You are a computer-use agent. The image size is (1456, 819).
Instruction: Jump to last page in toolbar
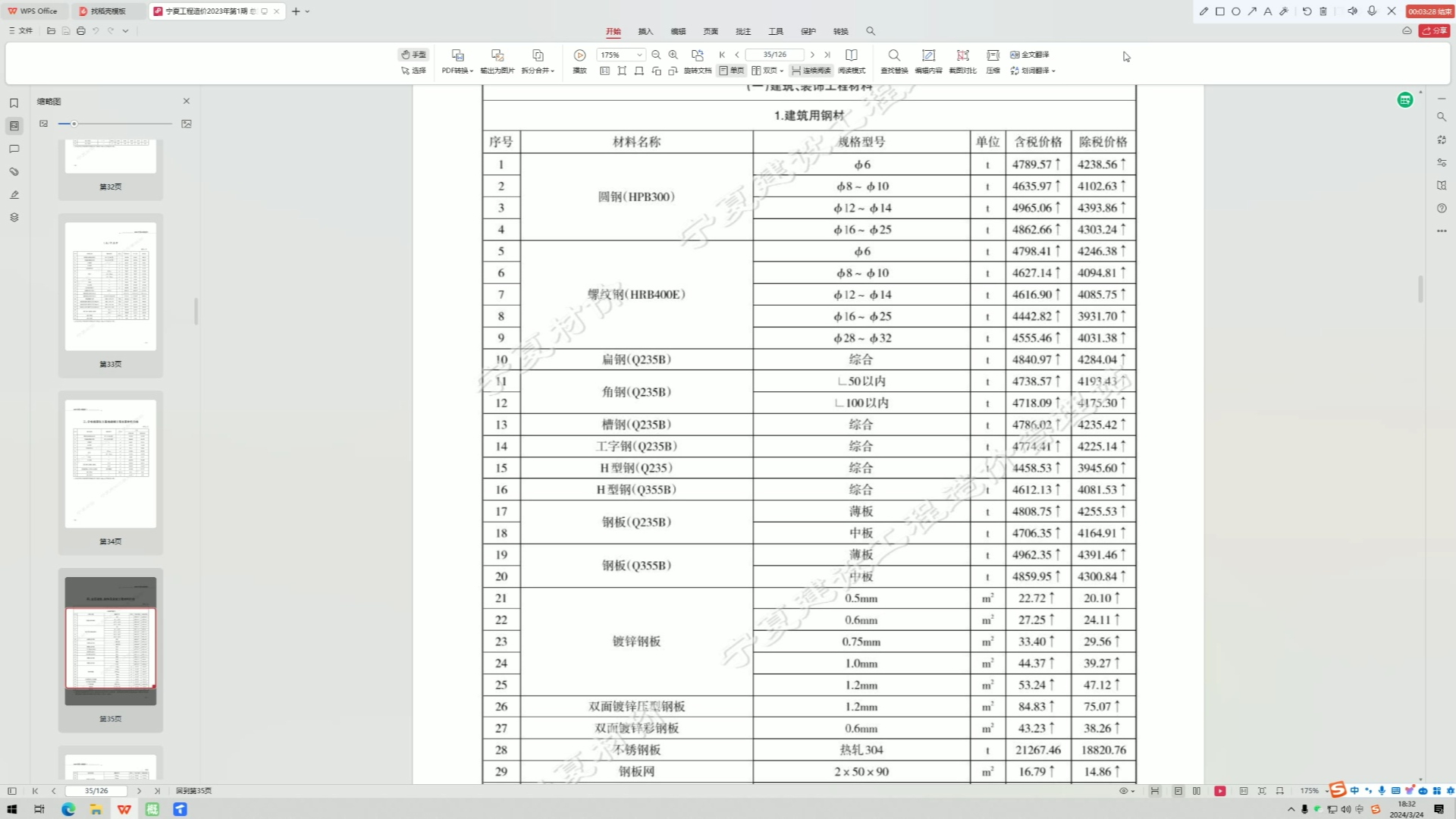click(x=827, y=55)
